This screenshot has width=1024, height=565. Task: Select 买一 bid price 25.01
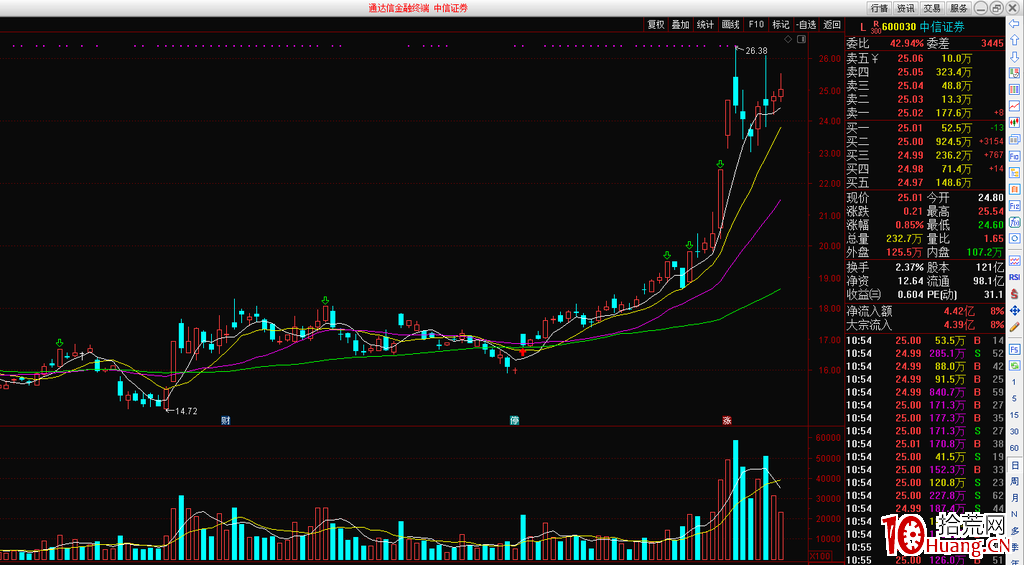pyautogui.click(x=910, y=127)
